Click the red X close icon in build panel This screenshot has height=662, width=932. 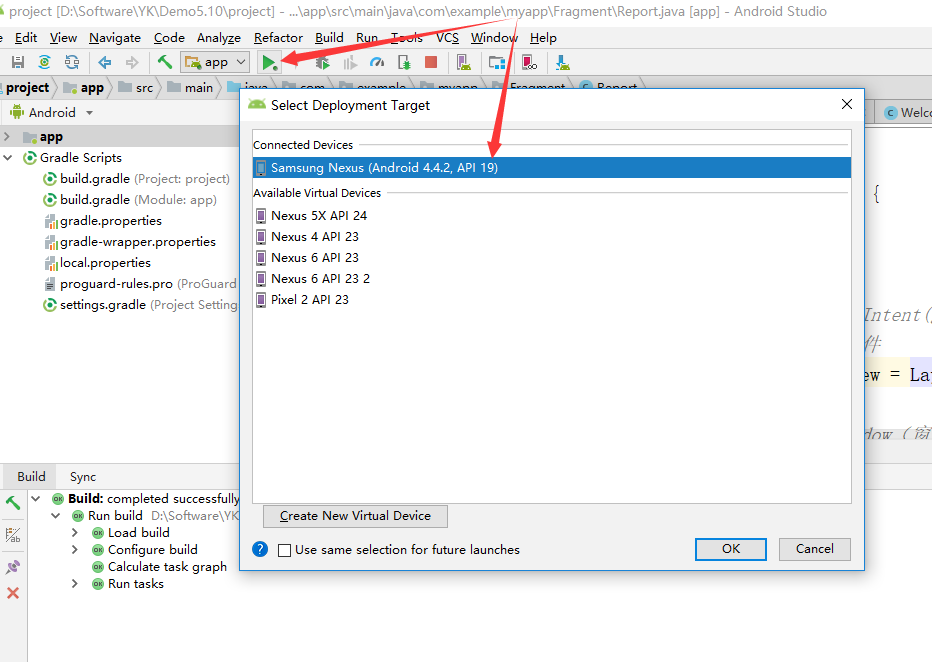tap(13, 593)
